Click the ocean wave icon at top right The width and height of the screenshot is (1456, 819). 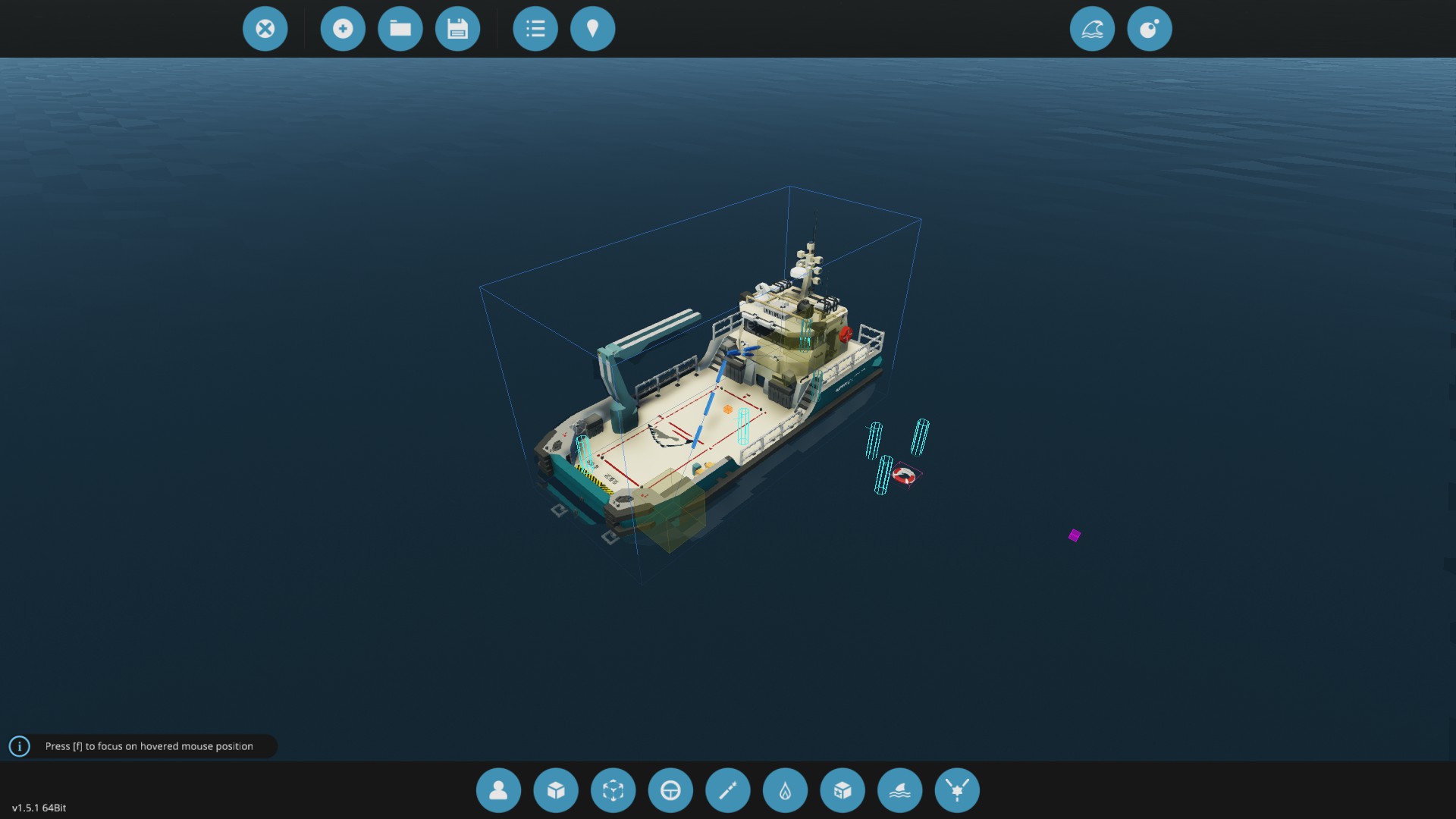pos(1092,29)
